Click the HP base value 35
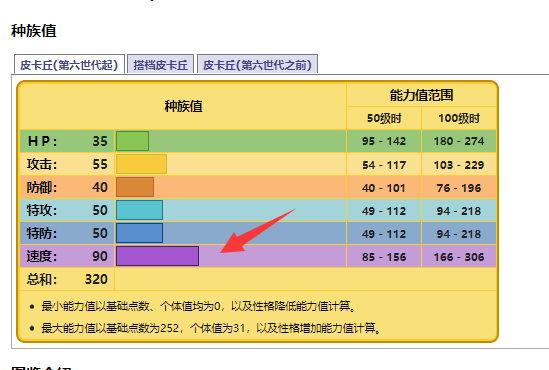 click(x=100, y=141)
